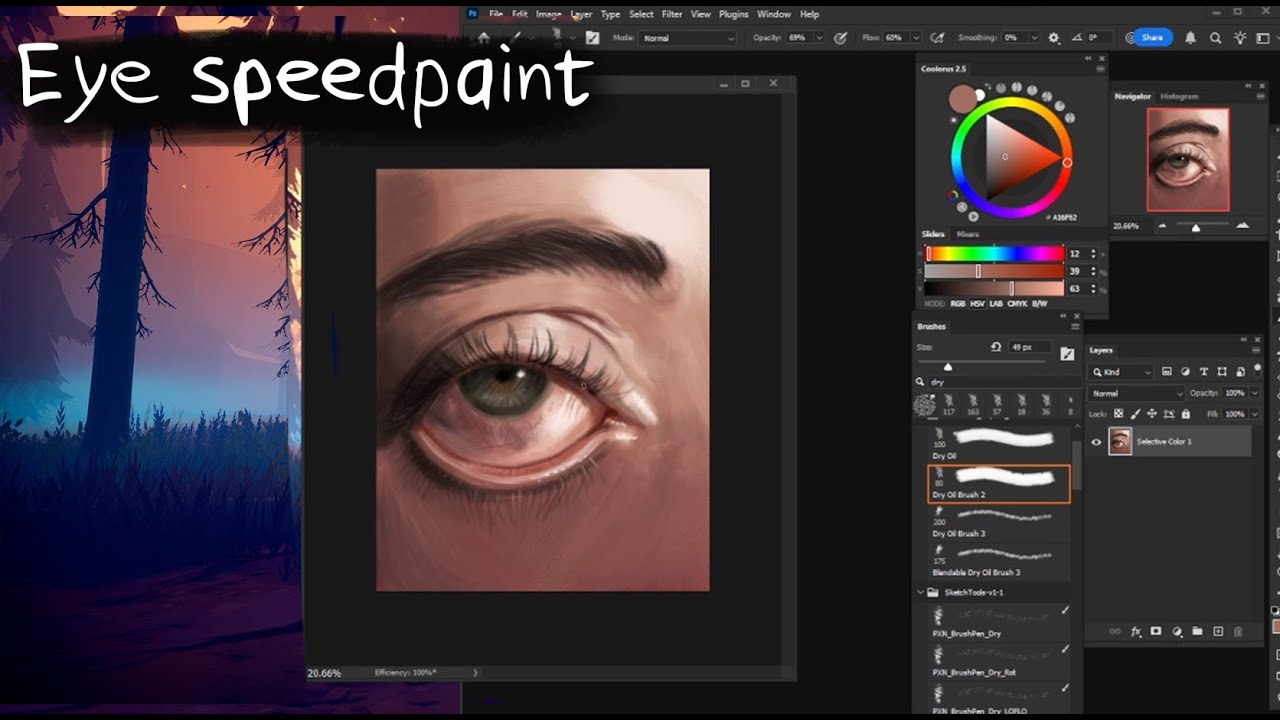Filter for adjustment layers icon

[x=1185, y=372]
